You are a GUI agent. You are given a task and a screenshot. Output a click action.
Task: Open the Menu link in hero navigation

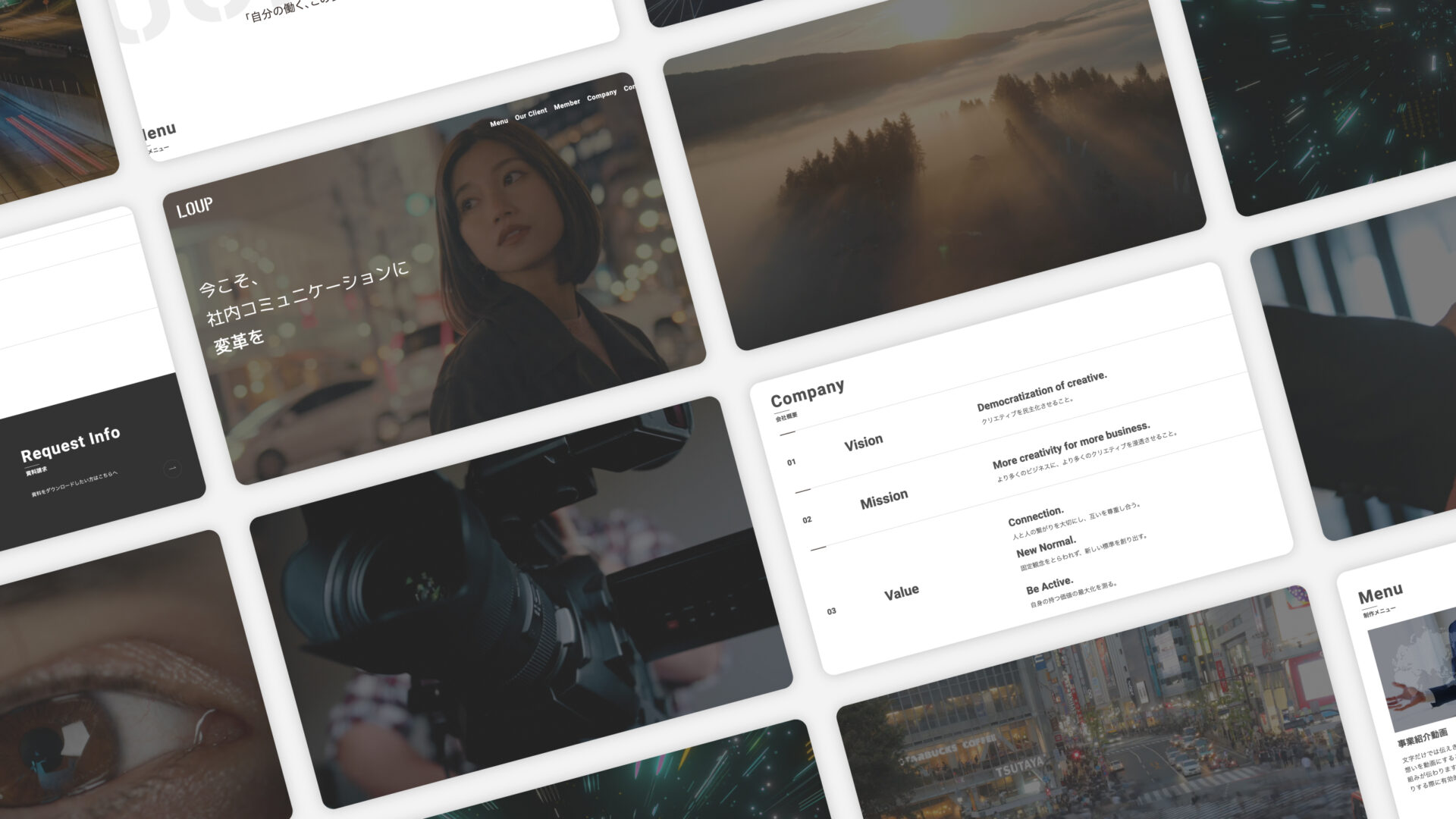pyautogui.click(x=499, y=123)
